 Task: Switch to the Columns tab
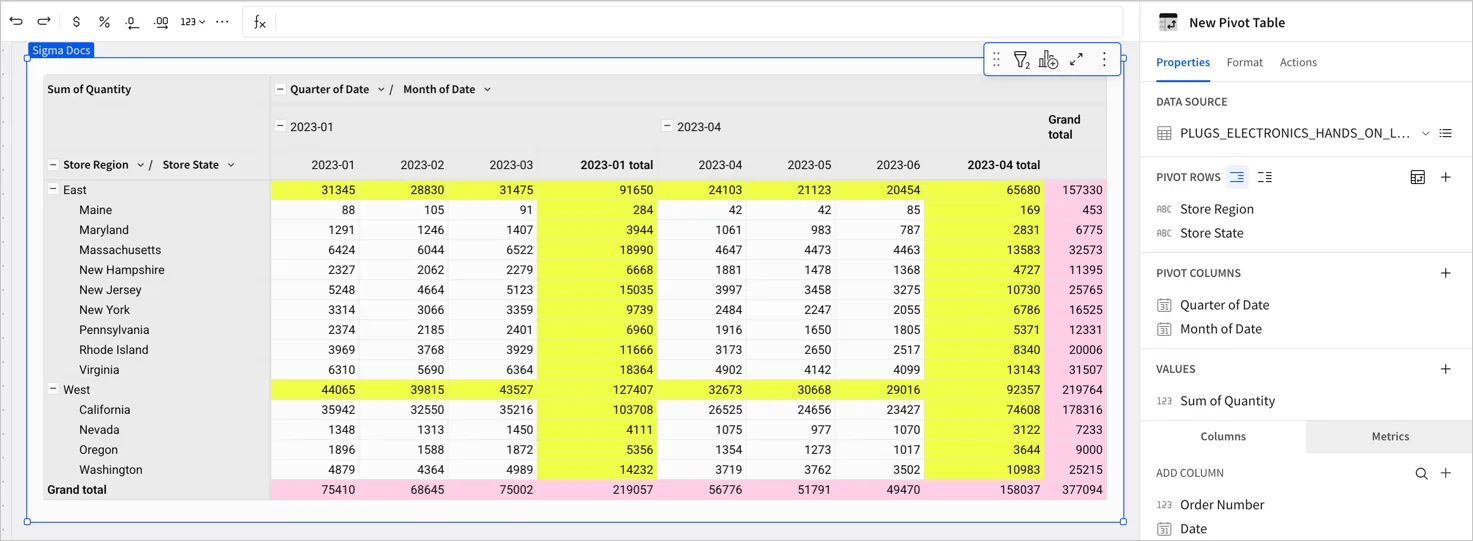click(1223, 436)
